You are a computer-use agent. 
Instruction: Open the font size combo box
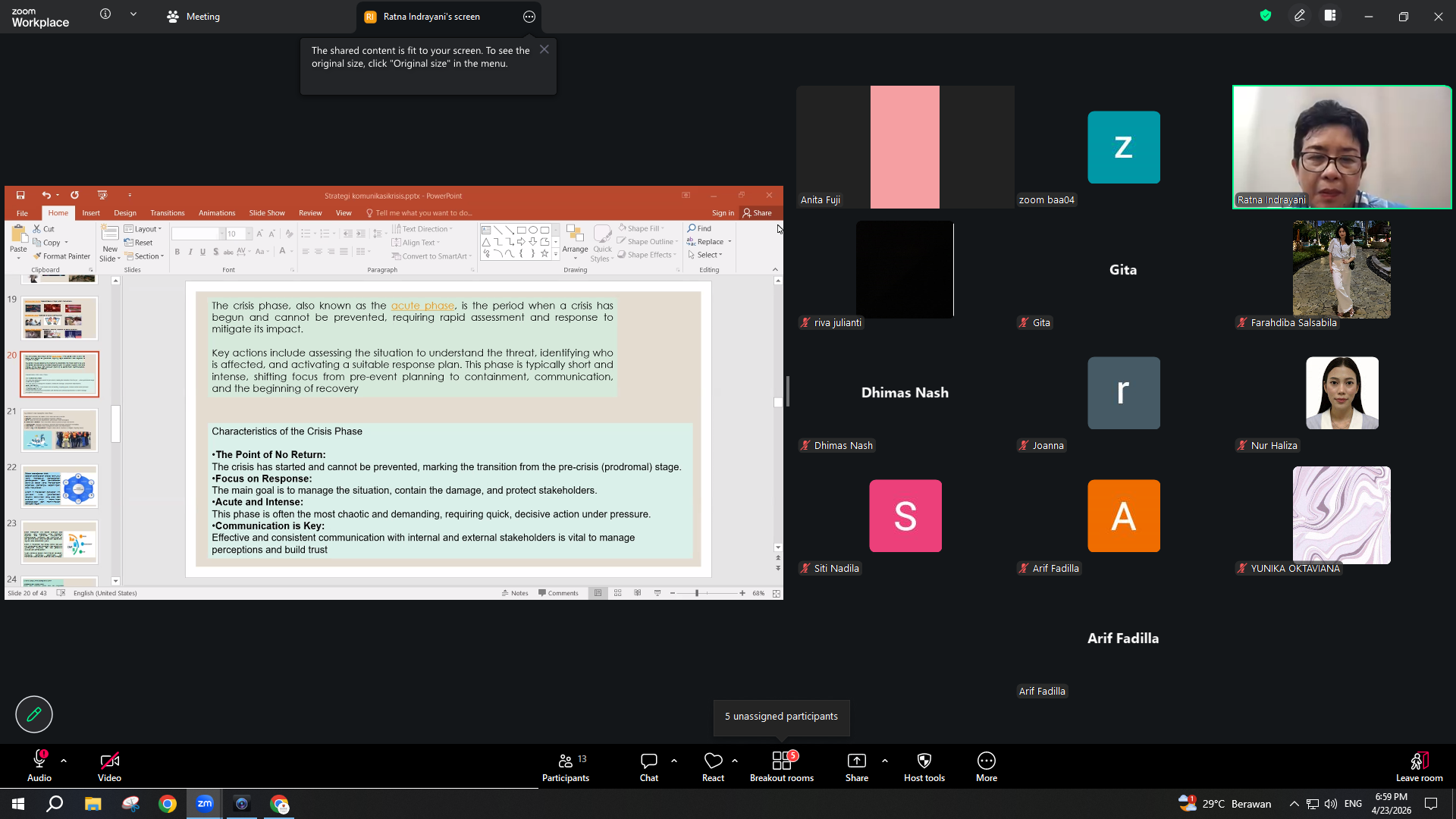pyautogui.click(x=239, y=234)
